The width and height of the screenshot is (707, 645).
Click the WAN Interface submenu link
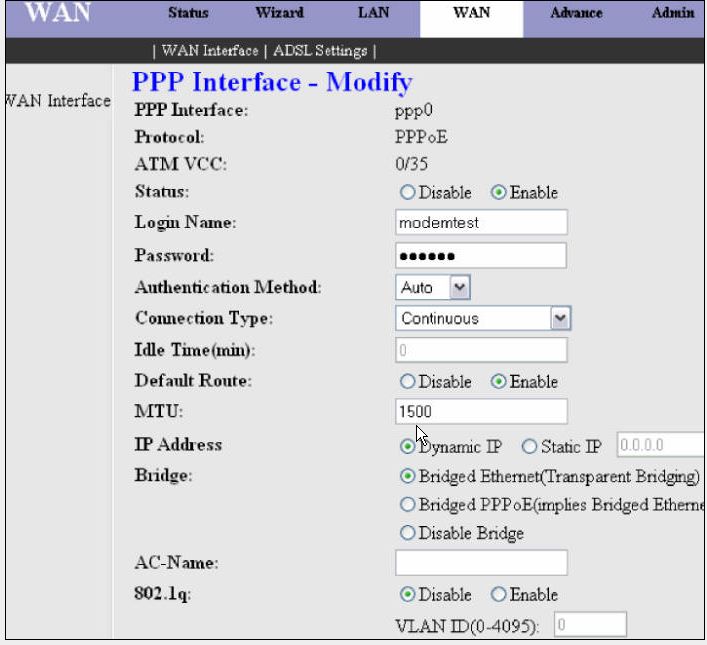pyautogui.click(x=209, y=51)
